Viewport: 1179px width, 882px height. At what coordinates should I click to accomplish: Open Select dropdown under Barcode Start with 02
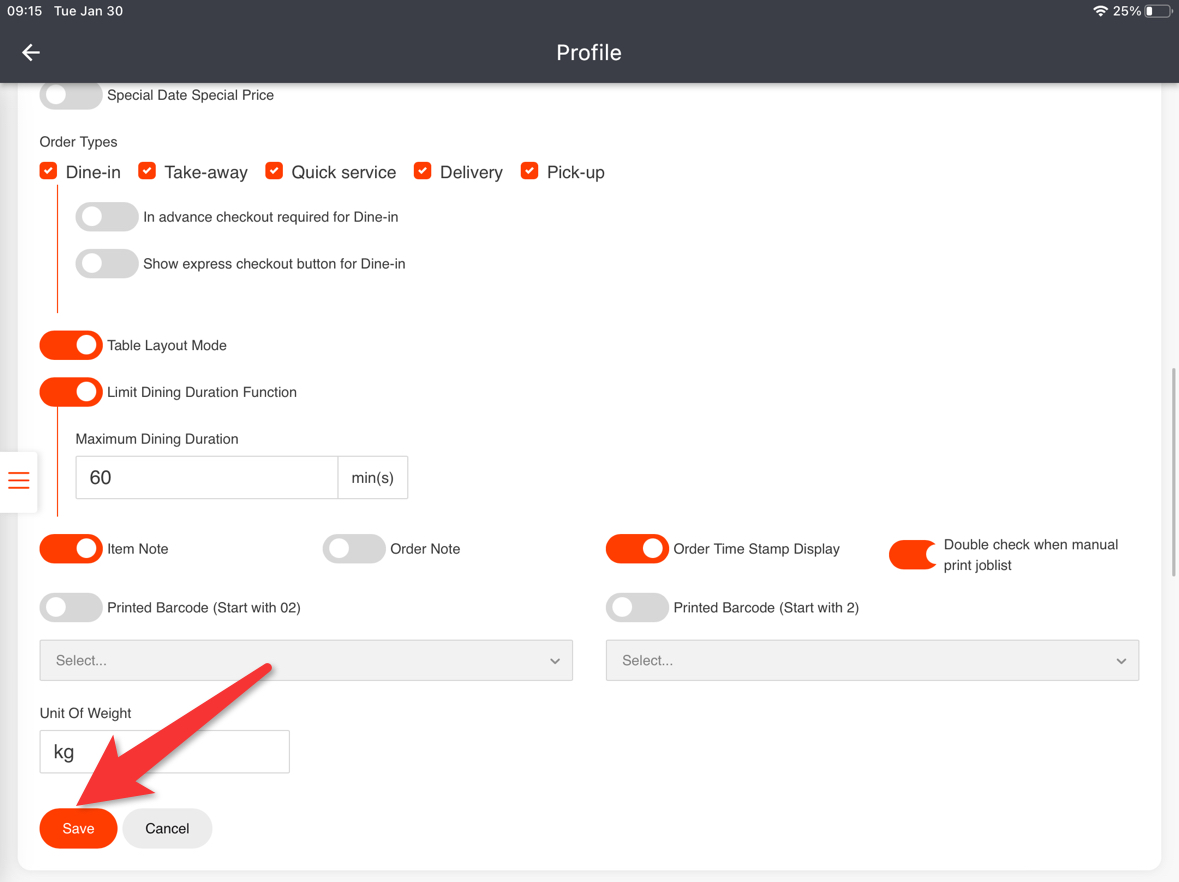[306, 660]
